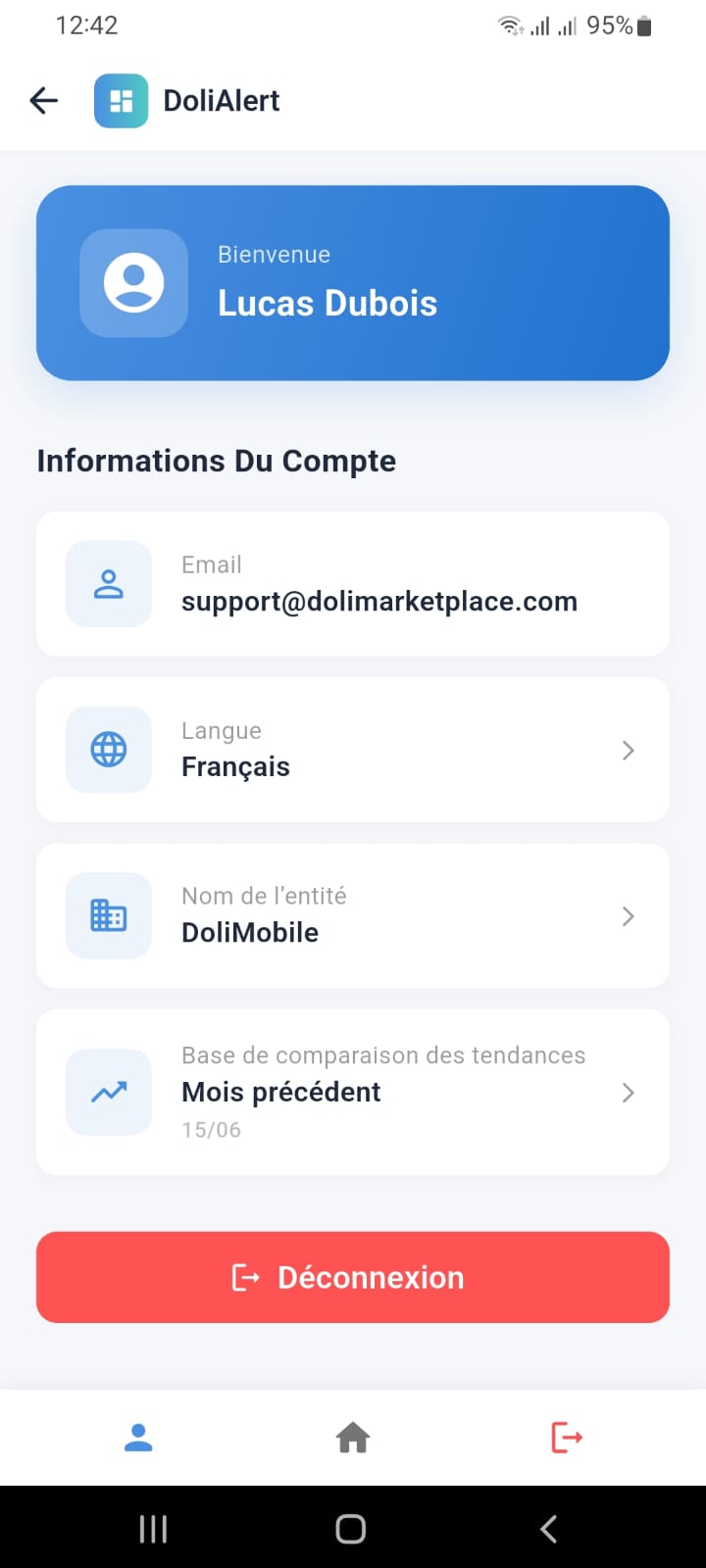This screenshot has width=706, height=1568.
Task: Tap the user avatar in welcome card
Action: (133, 283)
